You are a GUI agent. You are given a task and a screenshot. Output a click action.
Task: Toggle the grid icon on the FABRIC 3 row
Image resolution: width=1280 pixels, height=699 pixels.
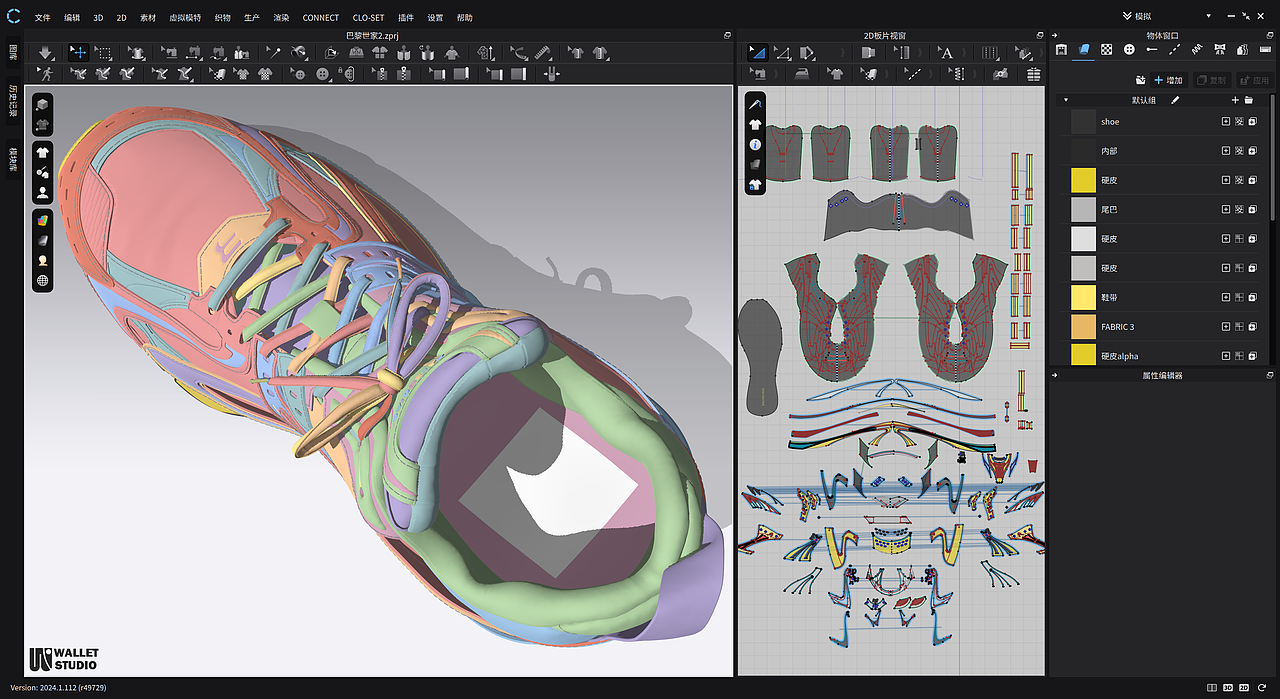(x=1239, y=326)
